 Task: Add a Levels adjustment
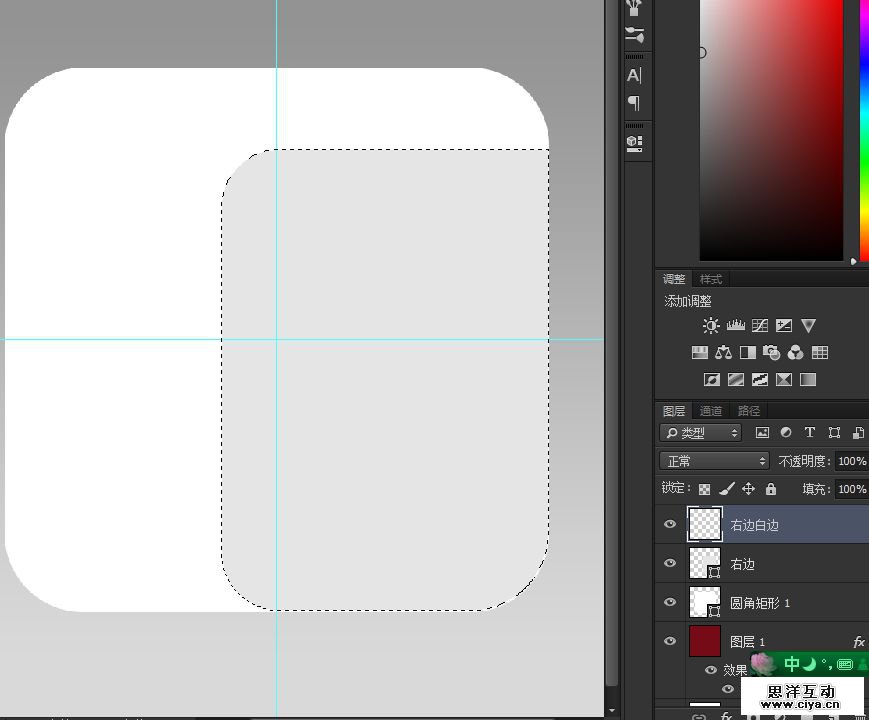(x=736, y=326)
